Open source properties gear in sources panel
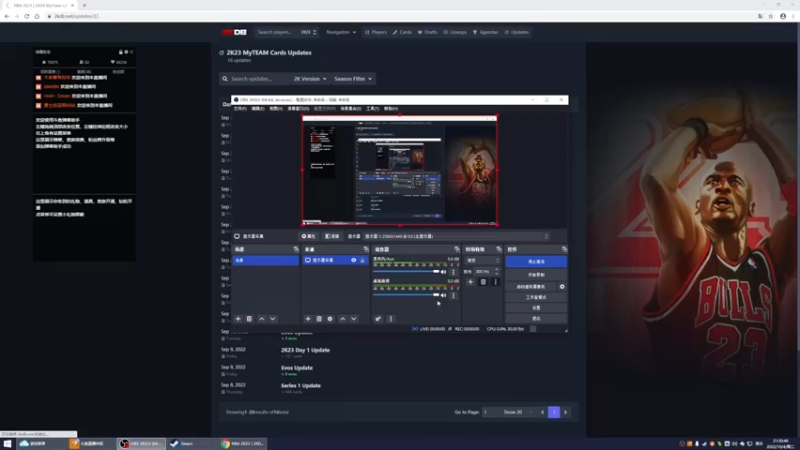Image resolution: width=800 pixels, height=450 pixels. [x=330, y=319]
